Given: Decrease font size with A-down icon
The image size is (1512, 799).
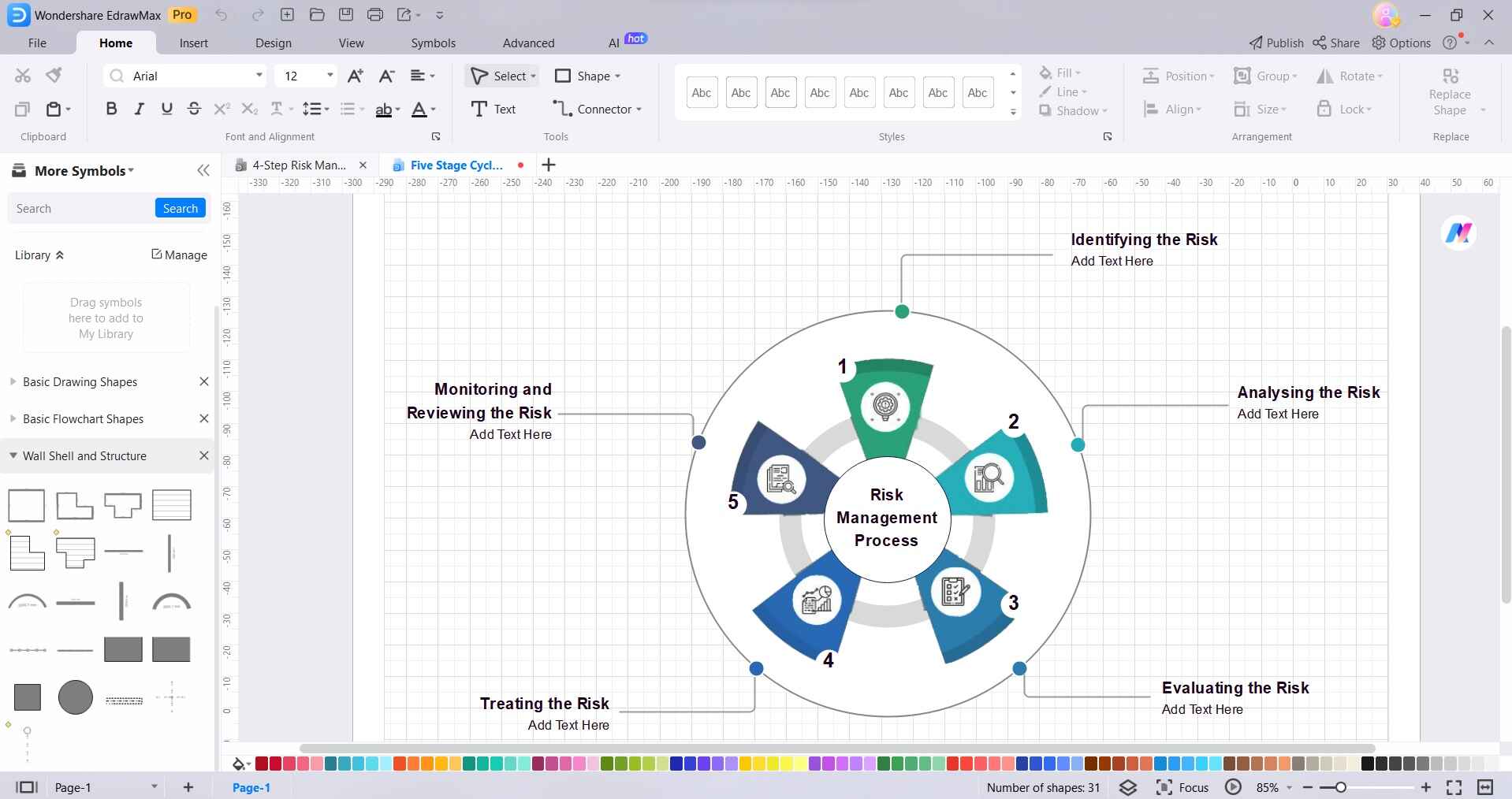Looking at the screenshot, I should [386, 76].
